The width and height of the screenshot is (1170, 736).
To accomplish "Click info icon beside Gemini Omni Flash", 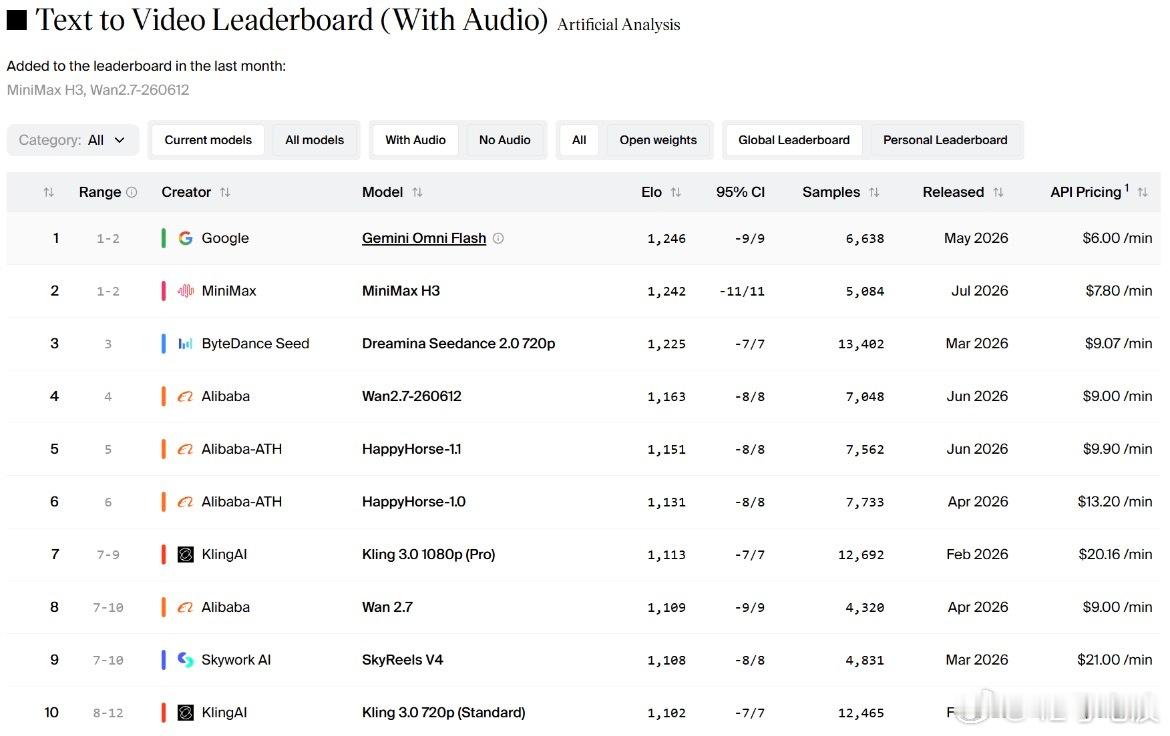I will coord(498,238).
